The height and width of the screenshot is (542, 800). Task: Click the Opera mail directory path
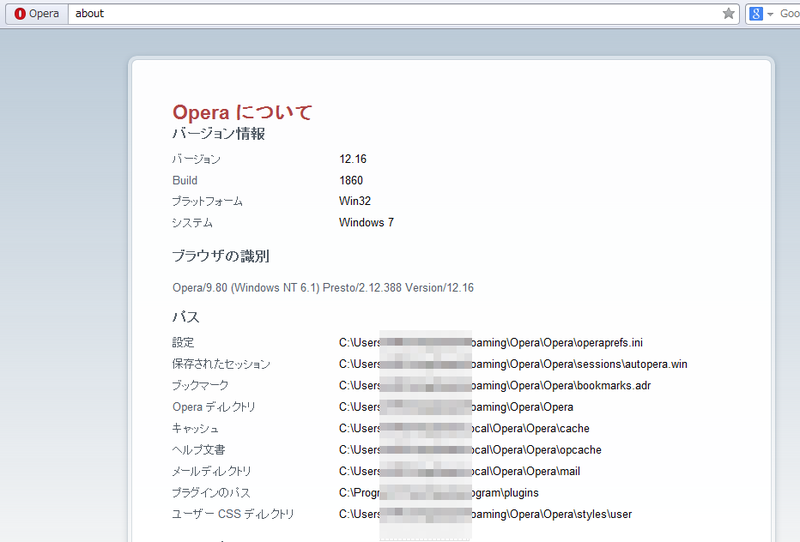(x=460, y=471)
